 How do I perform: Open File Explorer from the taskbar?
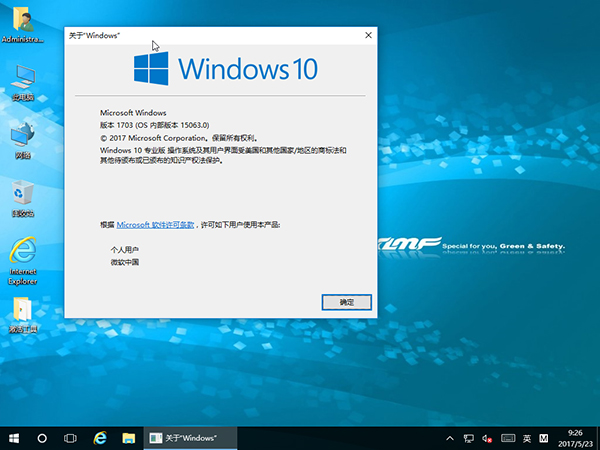click(x=128, y=438)
